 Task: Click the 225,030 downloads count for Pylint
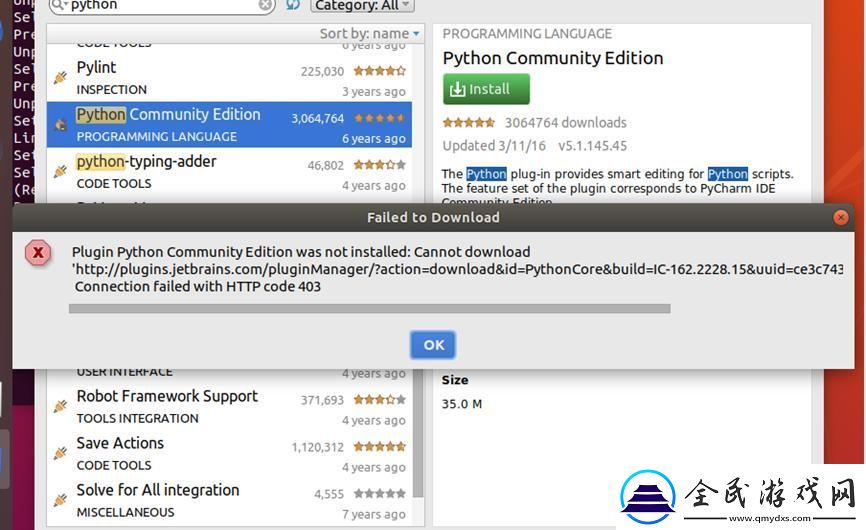[x=322, y=72]
